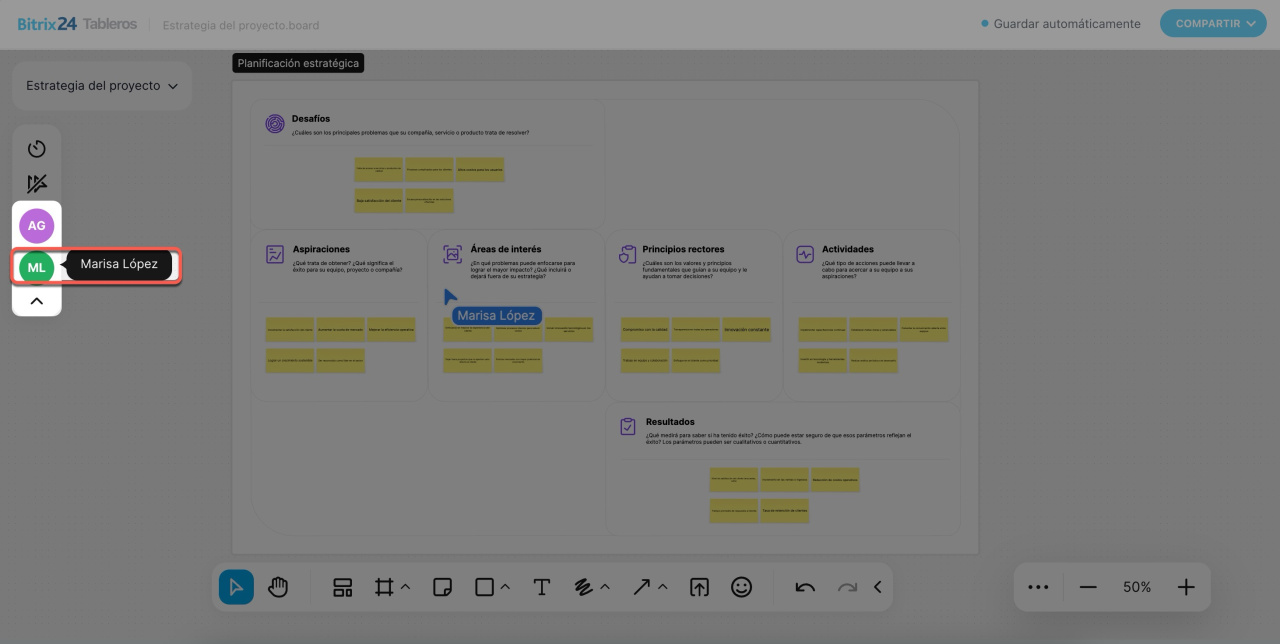The height and width of the screenshot is (644, 1280).
Task: Choose the text tool
Action: (541, 587)
